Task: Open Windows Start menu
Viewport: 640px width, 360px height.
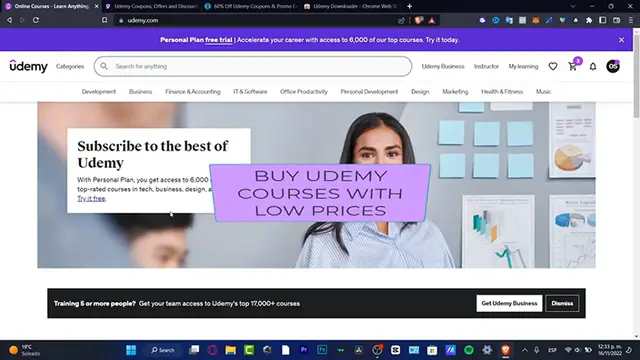Action: pos(131,350)
